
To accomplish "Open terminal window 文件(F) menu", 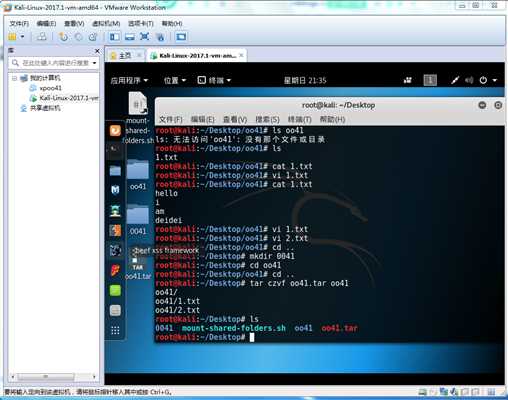I will pos(171,119).
